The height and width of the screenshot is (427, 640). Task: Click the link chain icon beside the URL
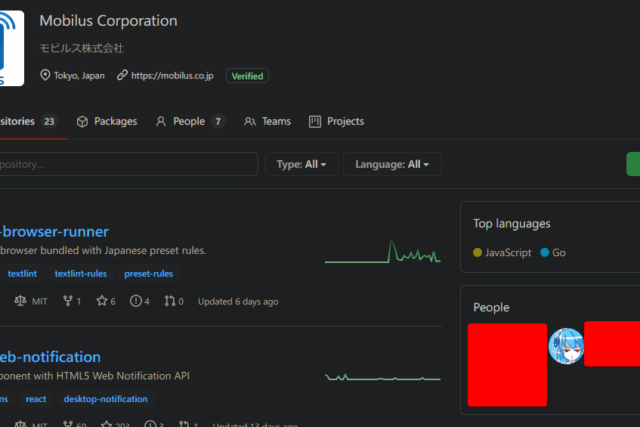[122, 75]
